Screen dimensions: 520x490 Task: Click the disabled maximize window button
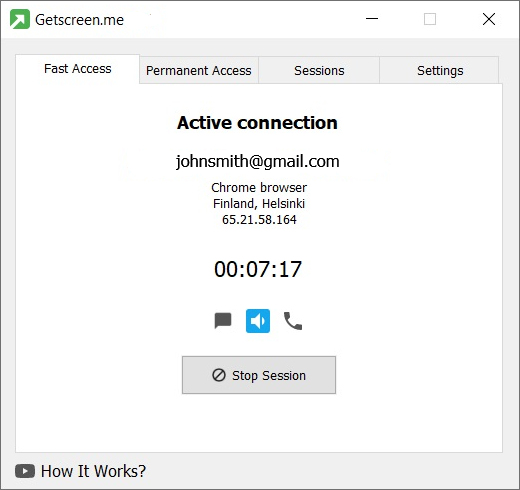(x=430, y=19)
